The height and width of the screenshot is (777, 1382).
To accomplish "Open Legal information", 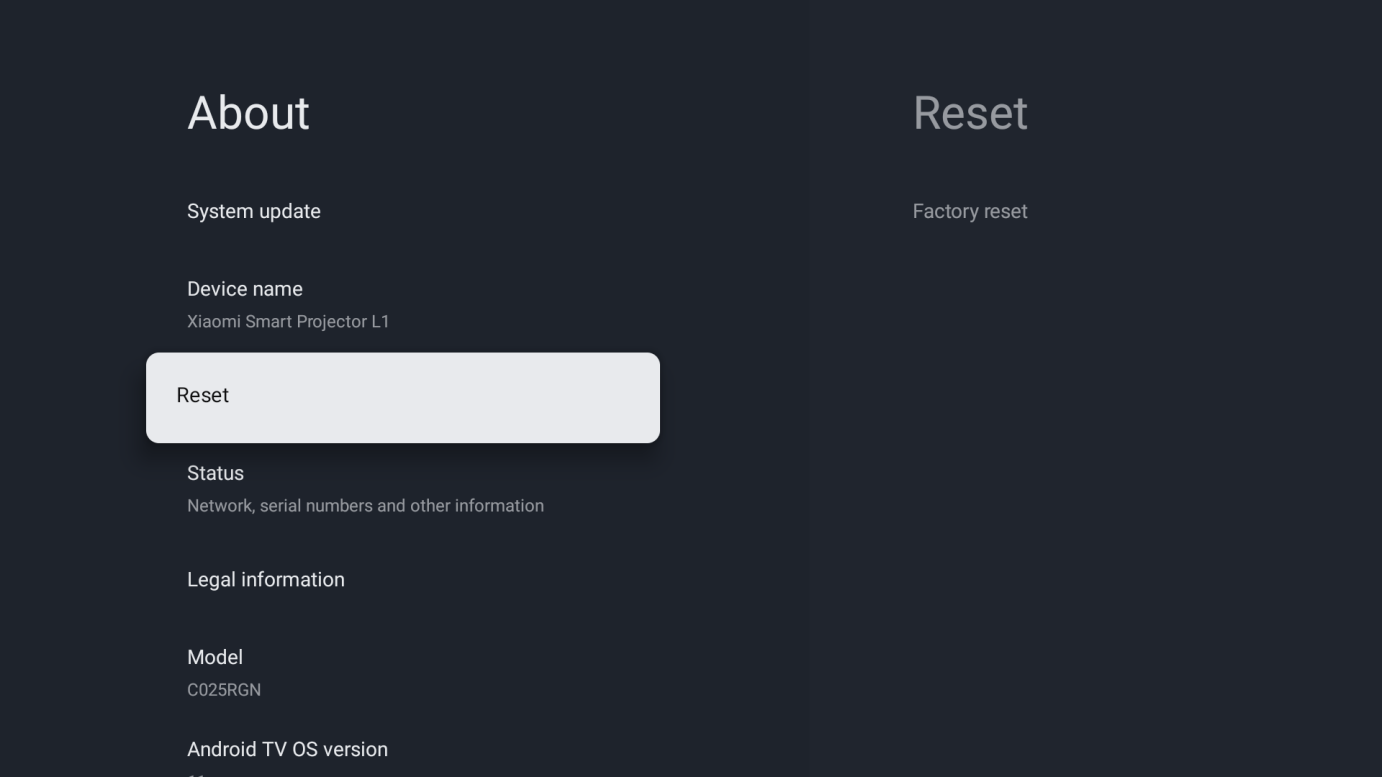I will 266,580.
